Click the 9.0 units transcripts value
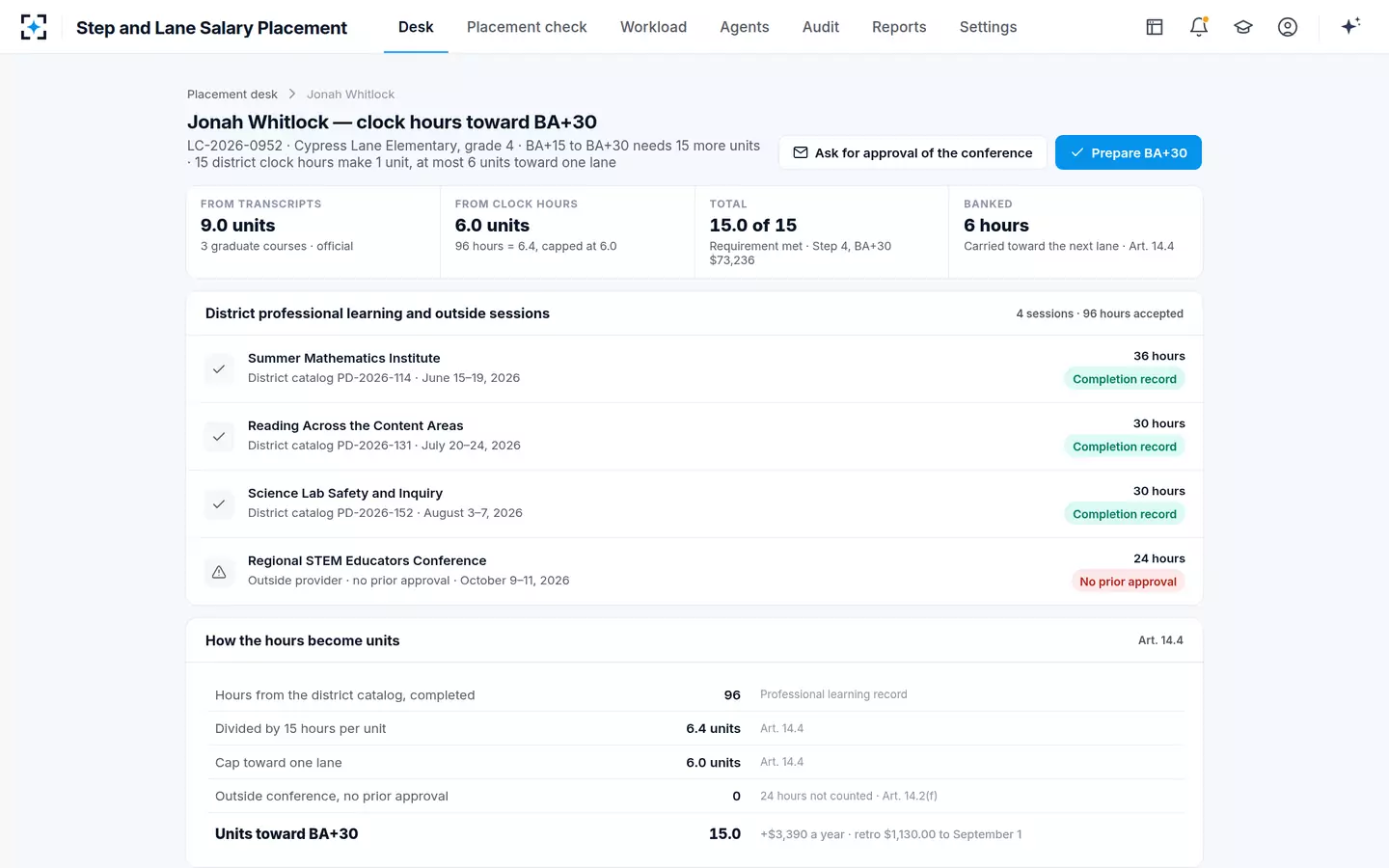Image resolution: width=1389 pixels, height=868 pixels. coord(238,226)
